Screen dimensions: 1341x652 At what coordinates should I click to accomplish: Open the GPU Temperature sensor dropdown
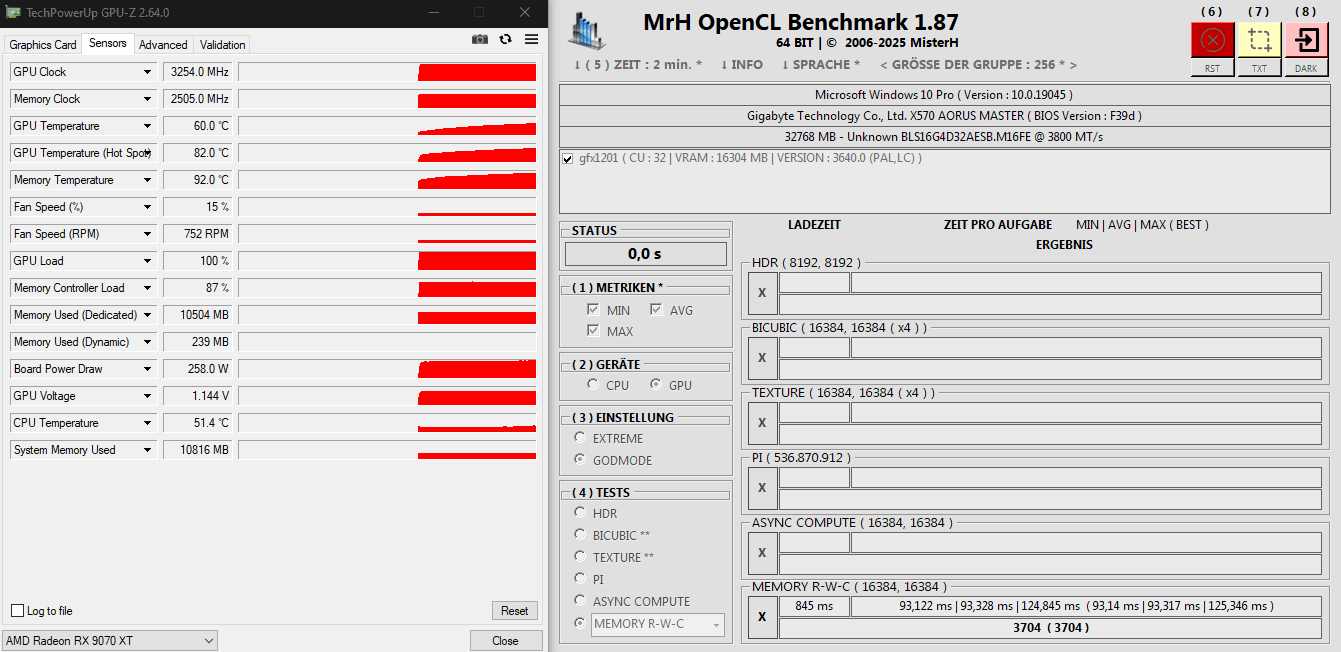click(x=148, y=126)
